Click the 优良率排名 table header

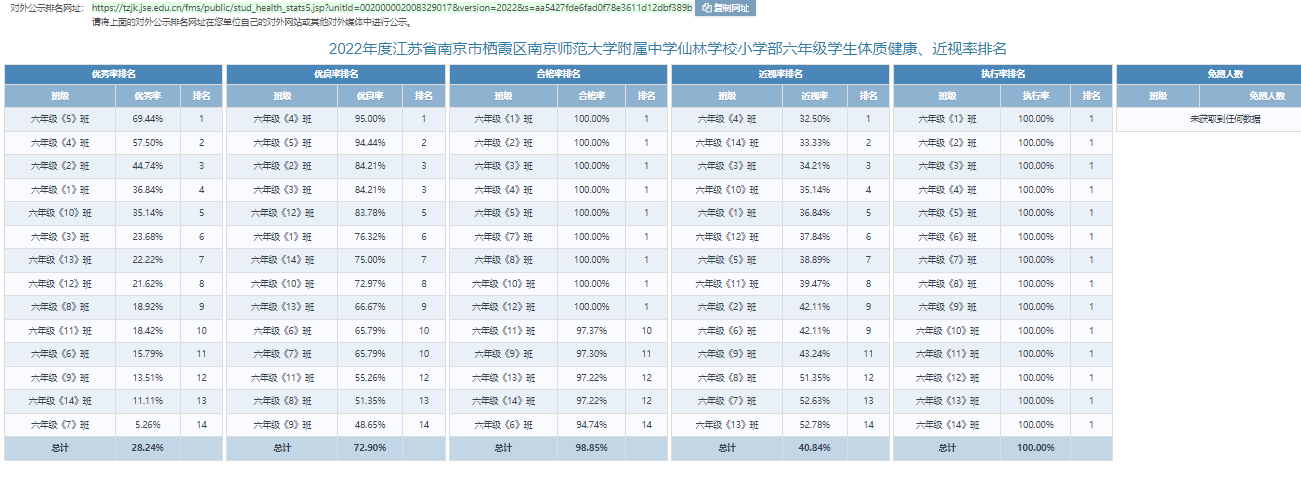pyautogui.click(x=335, y=74)
